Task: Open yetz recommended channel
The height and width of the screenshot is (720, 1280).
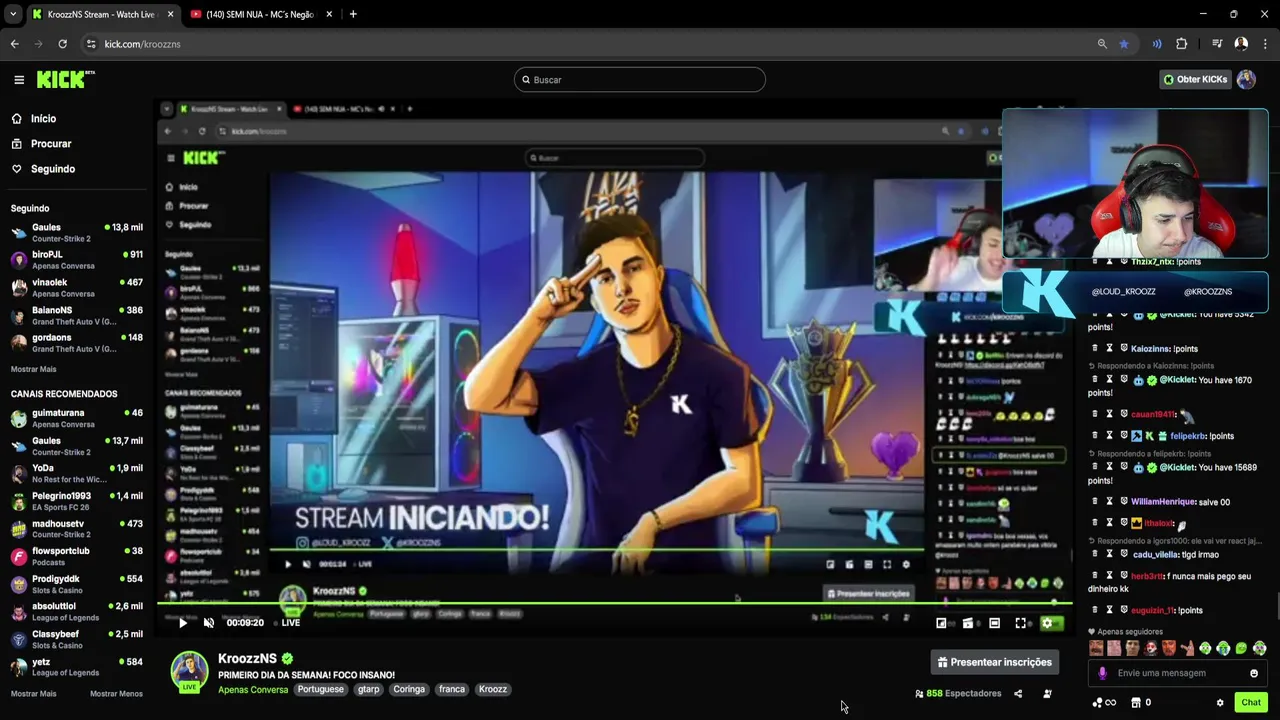Action: click(76, 667)
